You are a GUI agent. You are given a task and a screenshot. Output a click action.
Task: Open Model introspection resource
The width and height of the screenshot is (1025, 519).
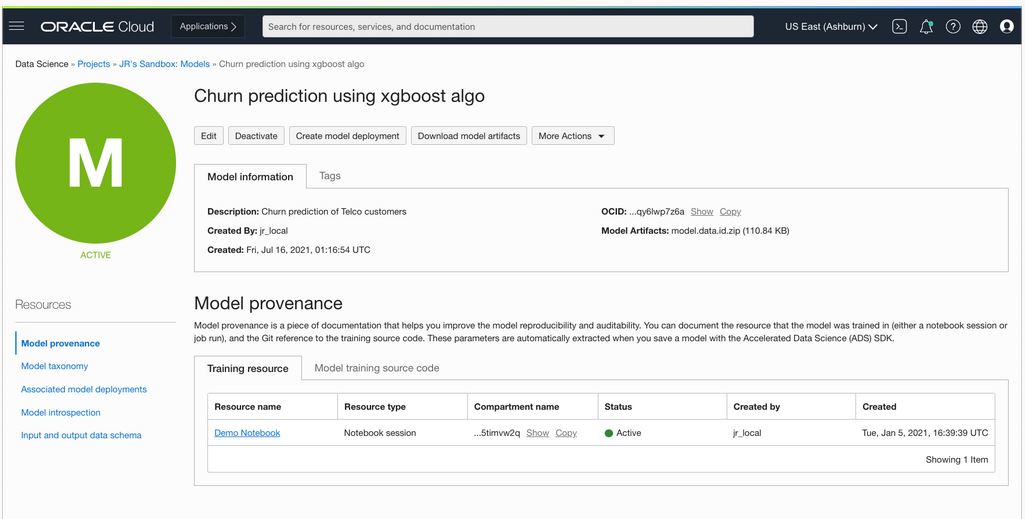(61, 412)
